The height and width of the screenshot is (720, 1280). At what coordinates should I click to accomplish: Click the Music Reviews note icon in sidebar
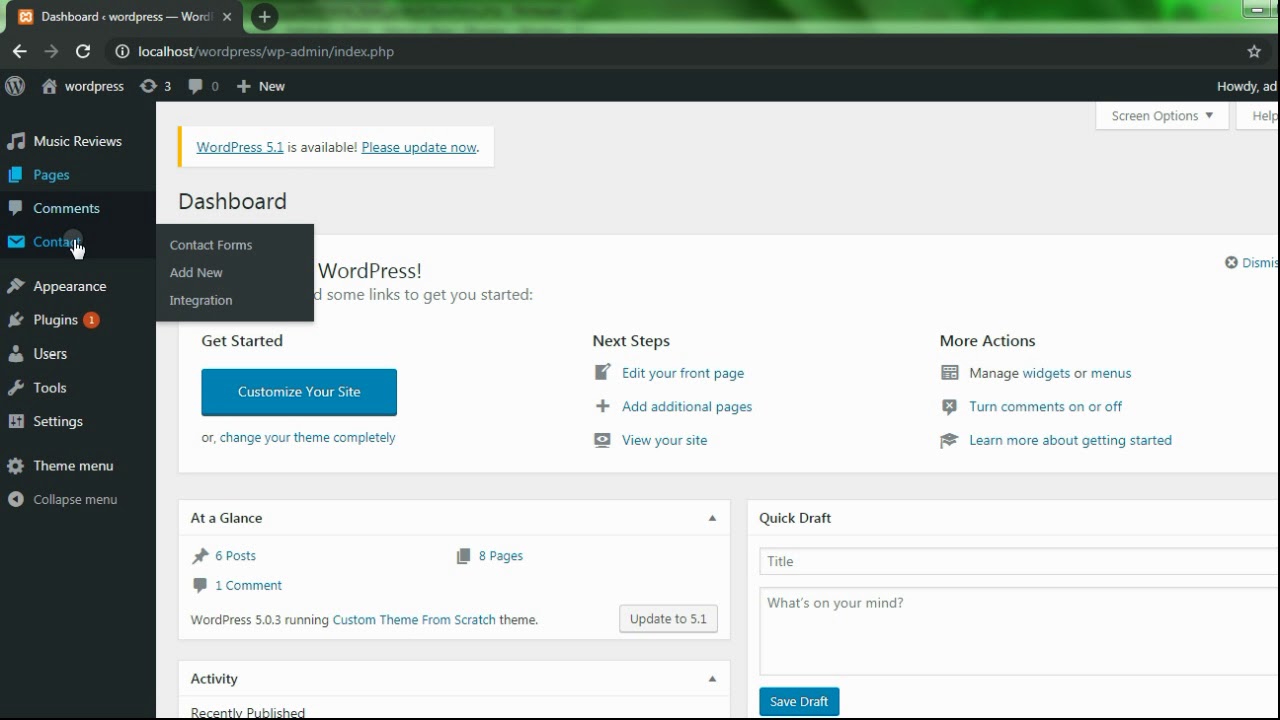coord(16,141)
